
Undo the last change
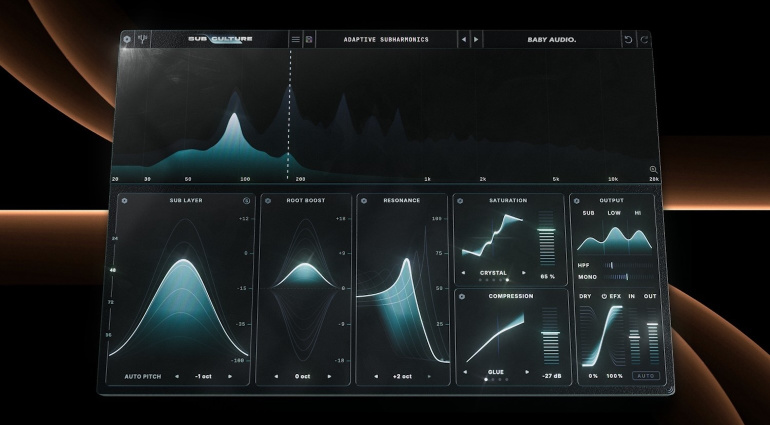pos(628,40)
